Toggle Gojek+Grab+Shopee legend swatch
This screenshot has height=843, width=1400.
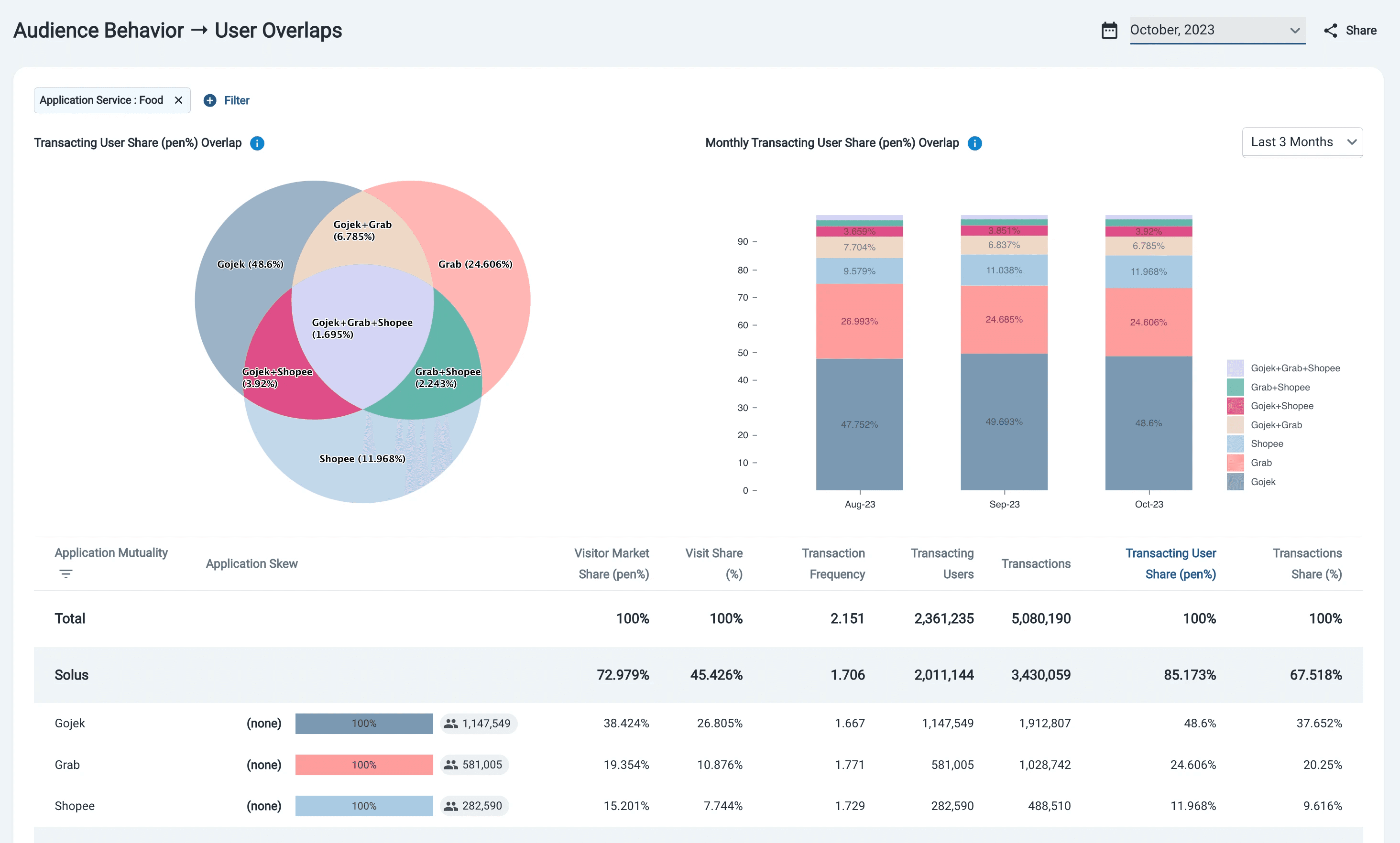click(1235, 368)
